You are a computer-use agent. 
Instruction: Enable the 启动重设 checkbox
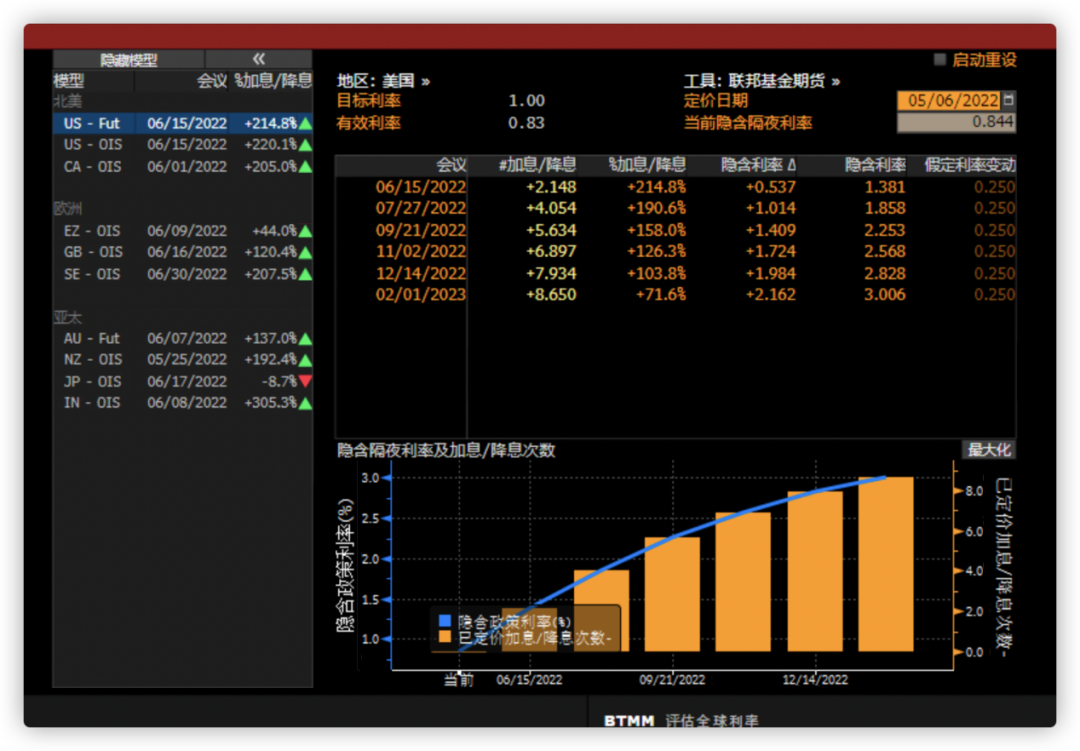[940, 60]
